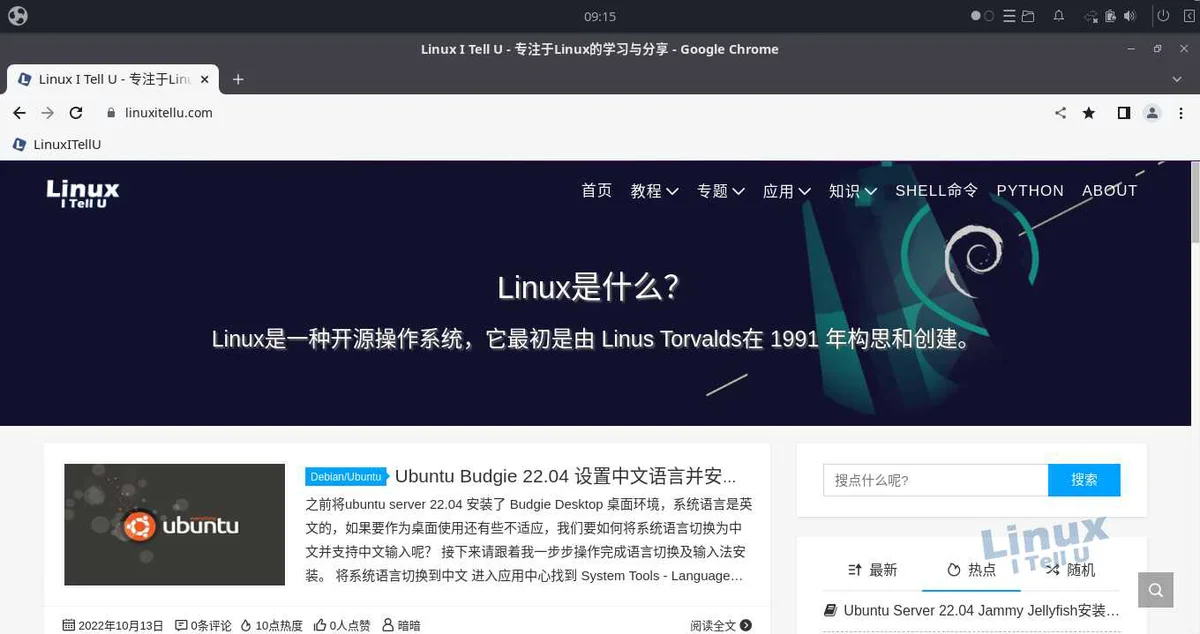
Task: Click 阅读全文 to read the full article
Action: coord(720,625)
